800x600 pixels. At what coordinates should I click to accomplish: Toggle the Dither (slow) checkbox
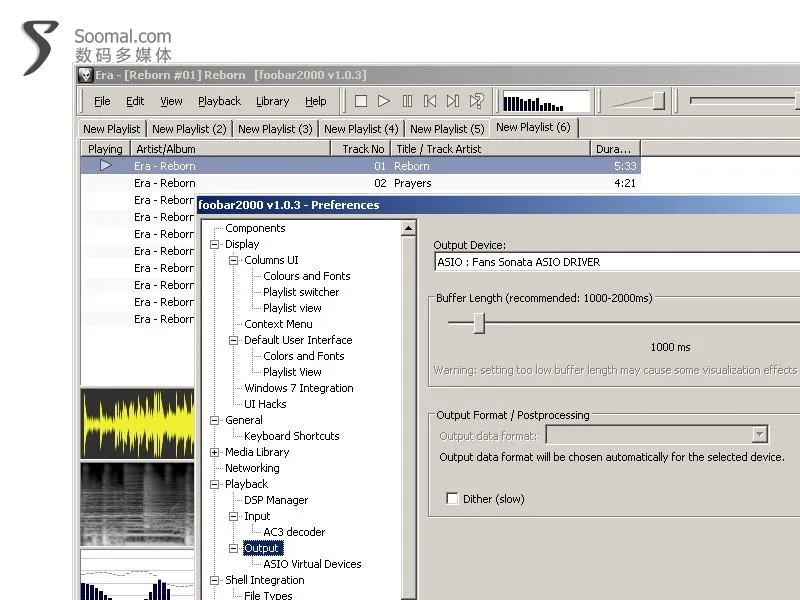(452, 498)
